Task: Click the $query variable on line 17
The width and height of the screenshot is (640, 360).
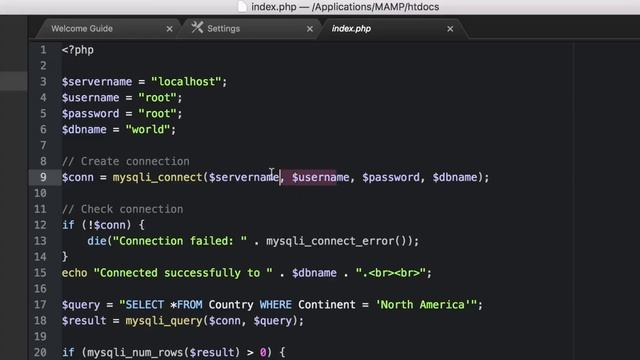Action: (81, 305)
